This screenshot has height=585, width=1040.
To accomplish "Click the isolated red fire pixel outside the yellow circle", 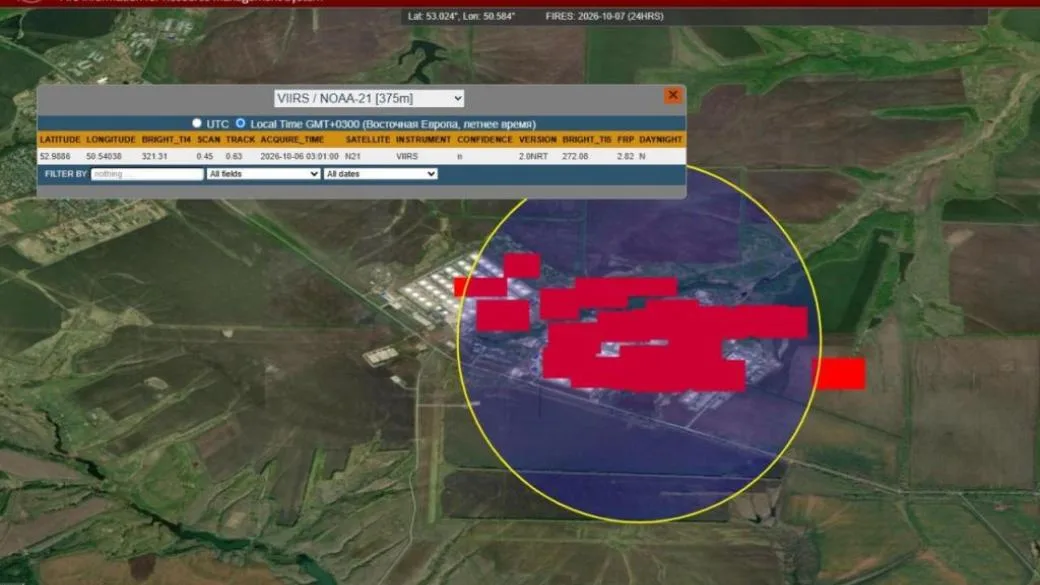I will pos(840,373).
